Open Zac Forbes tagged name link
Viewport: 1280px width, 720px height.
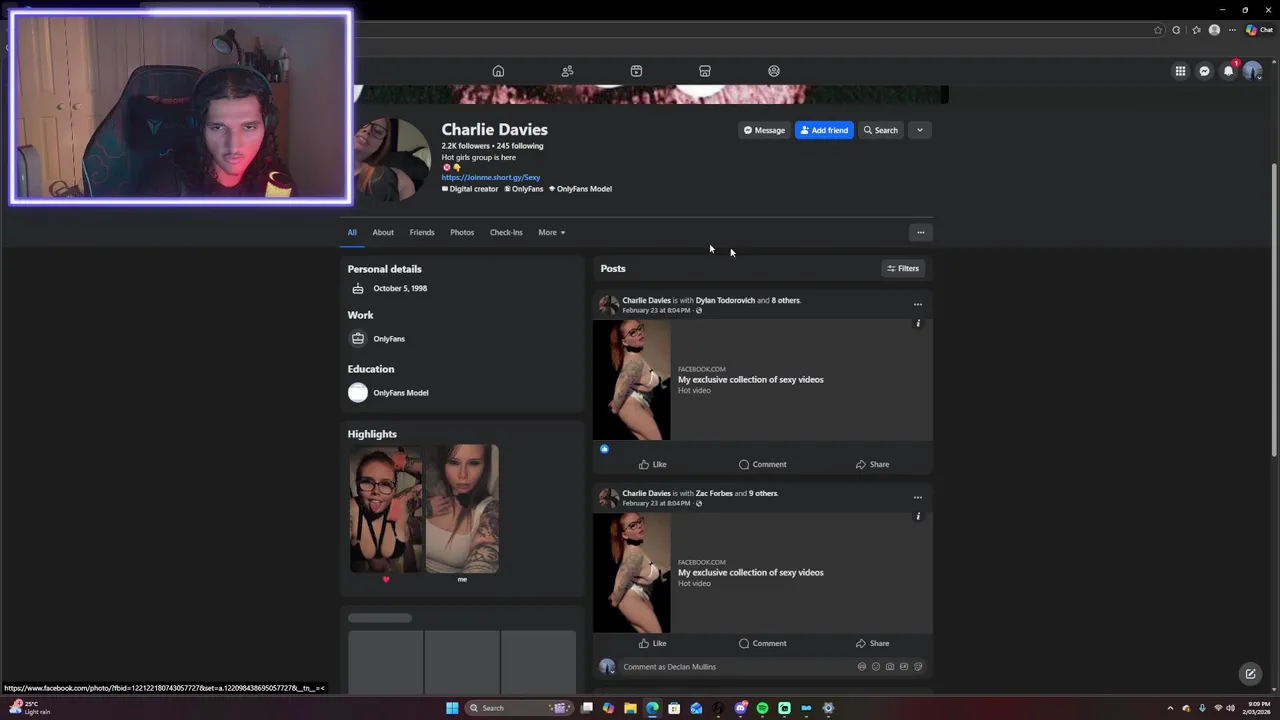coord(714,493)
